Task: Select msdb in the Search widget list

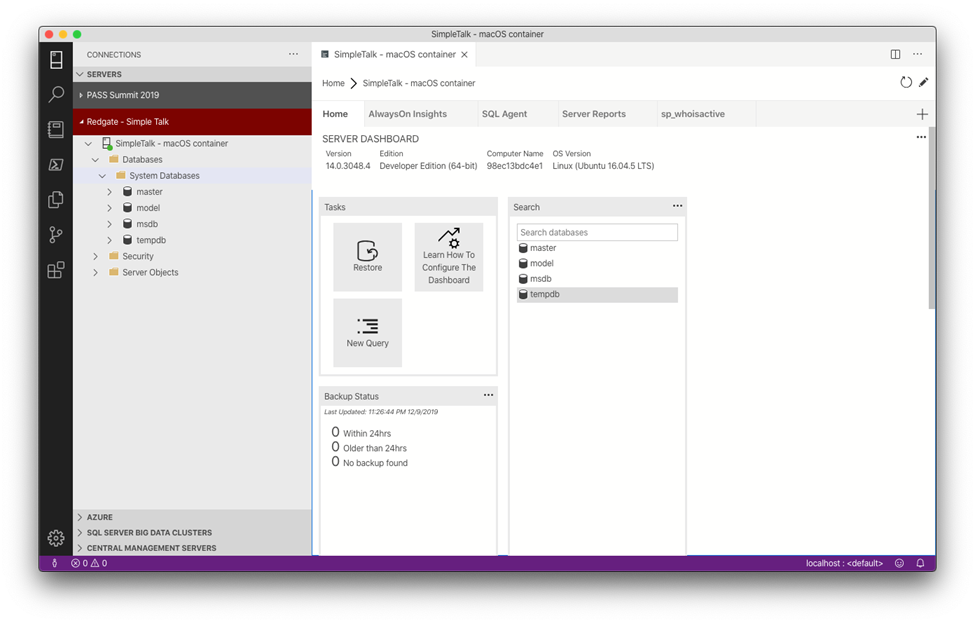Action: (597, 279)
